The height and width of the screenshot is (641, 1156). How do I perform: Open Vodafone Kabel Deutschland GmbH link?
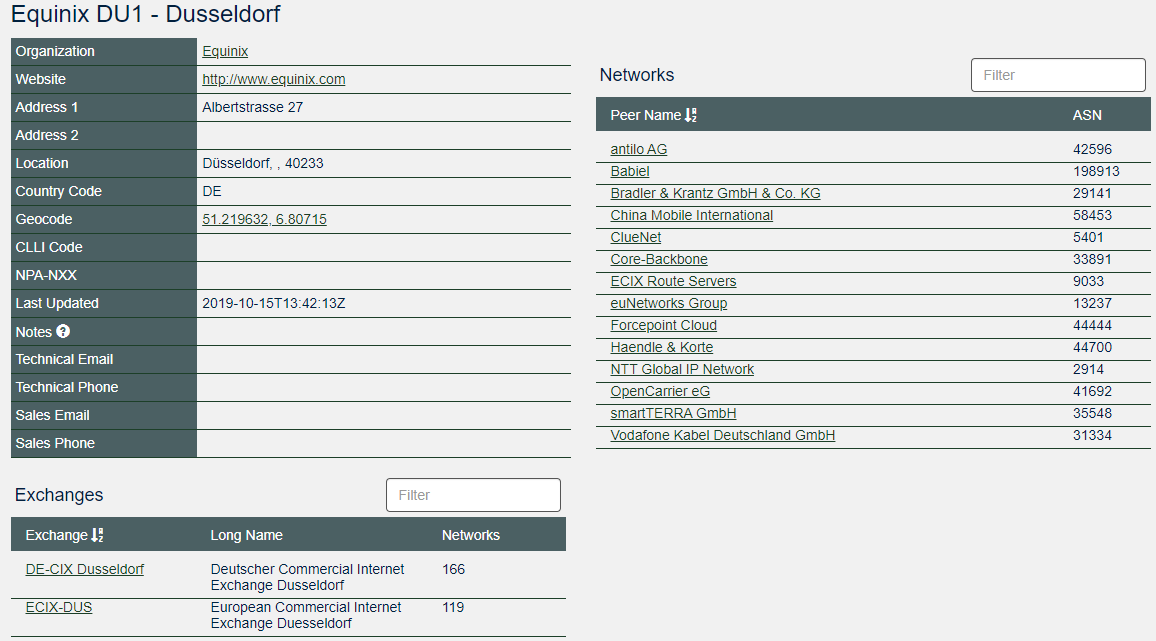pyautogui.click(x=722, y=435)
